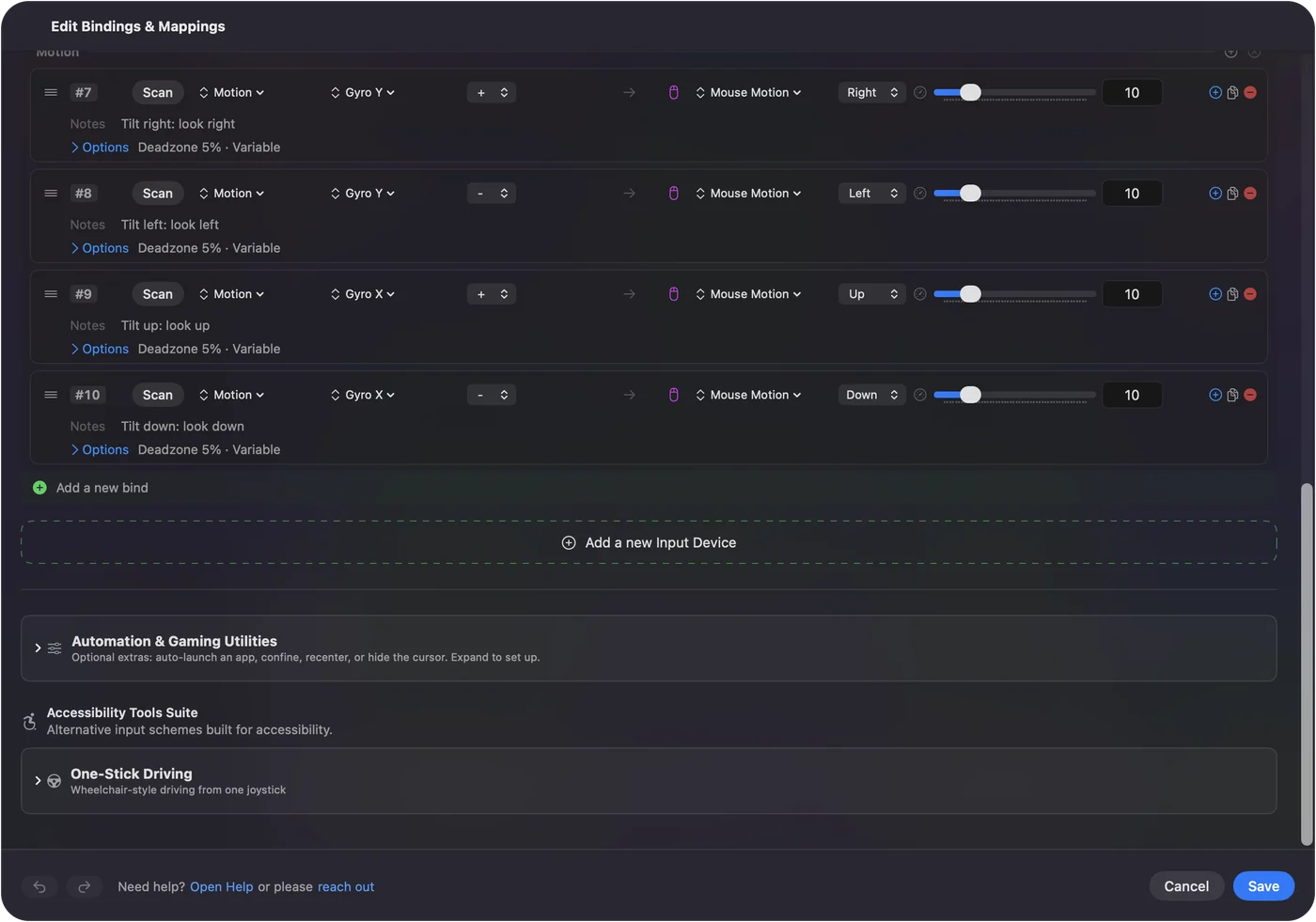Click the add (plus) icon on bind #8
This screenshot has width=1316, height=922.
point(1215,193)
